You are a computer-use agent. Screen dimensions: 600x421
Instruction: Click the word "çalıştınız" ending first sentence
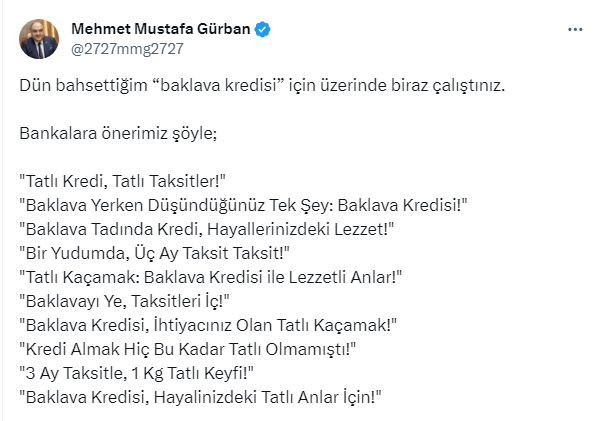pos(465,86)
